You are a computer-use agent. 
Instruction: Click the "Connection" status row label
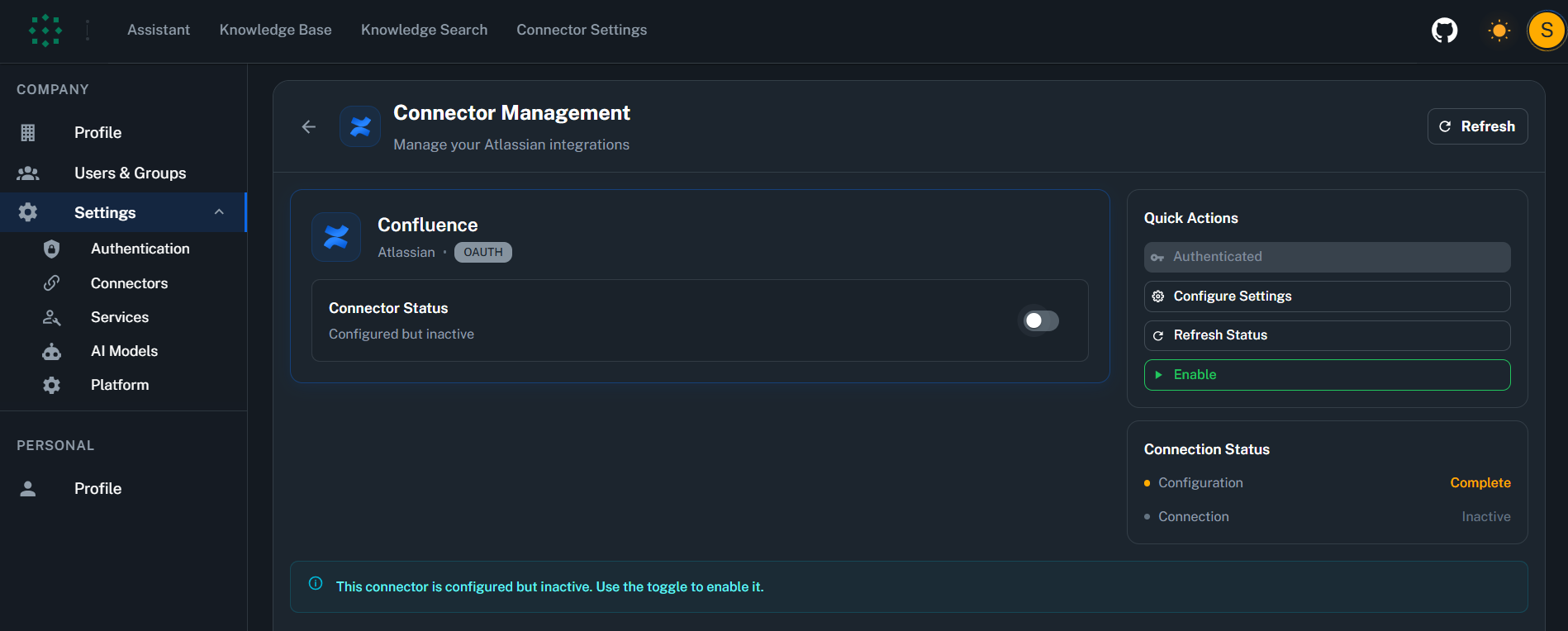1194,516
